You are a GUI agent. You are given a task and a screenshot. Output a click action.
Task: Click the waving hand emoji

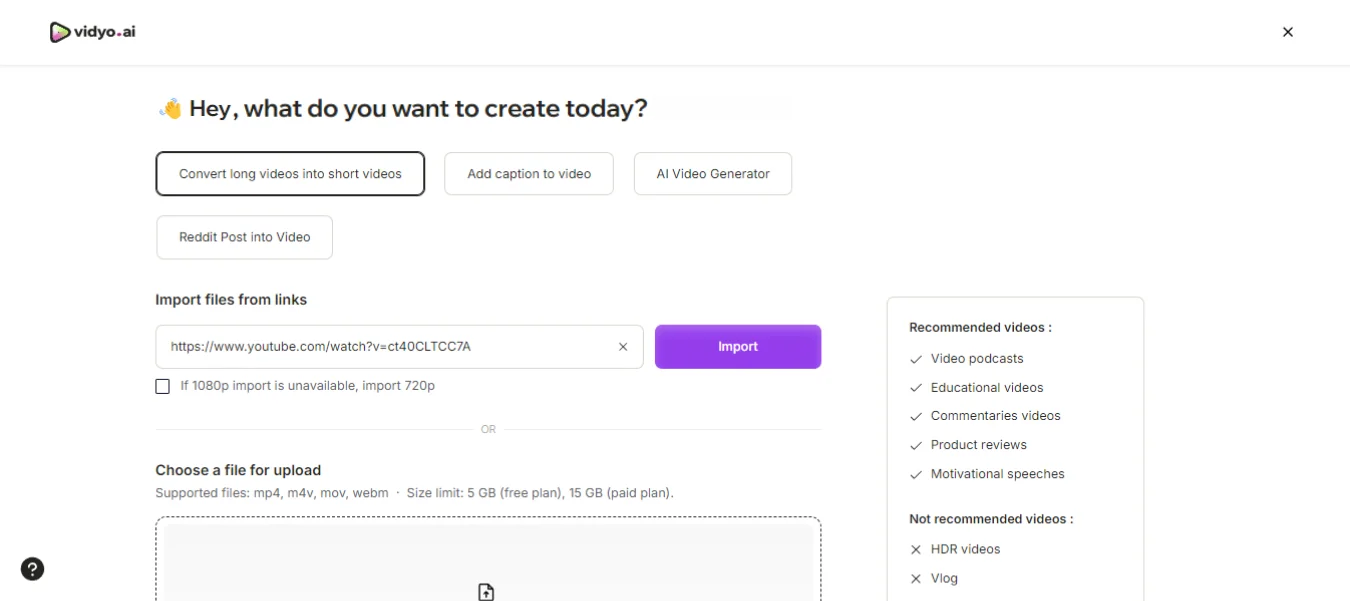[x=169, y=109]
